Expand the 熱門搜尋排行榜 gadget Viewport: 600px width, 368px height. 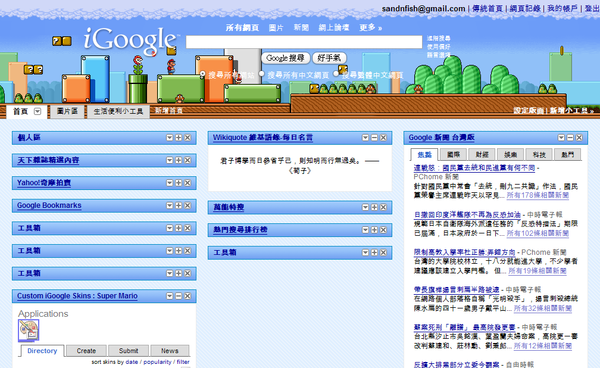(375, 230)
